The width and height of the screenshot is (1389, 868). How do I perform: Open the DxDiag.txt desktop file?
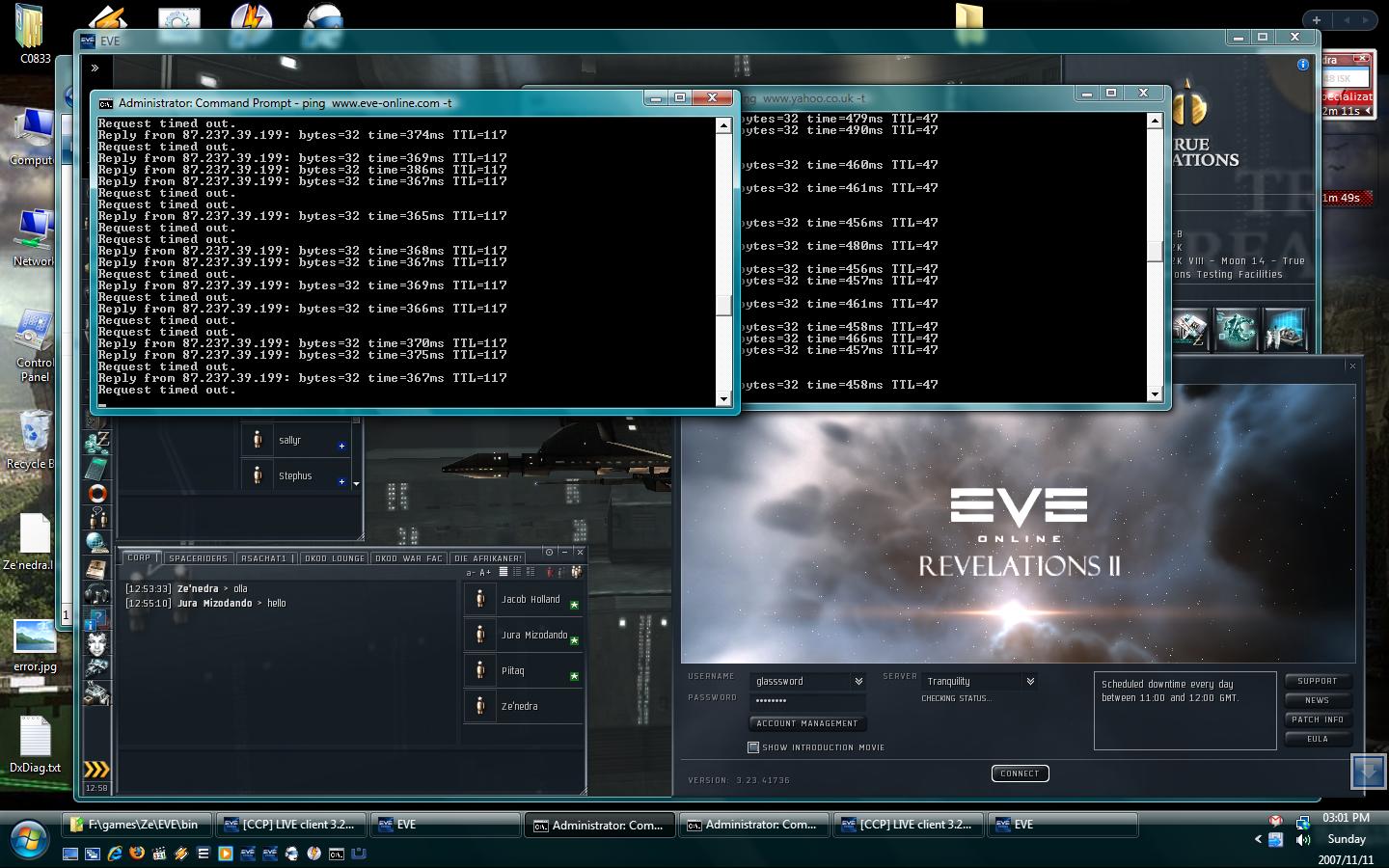(x=35, y=746)
